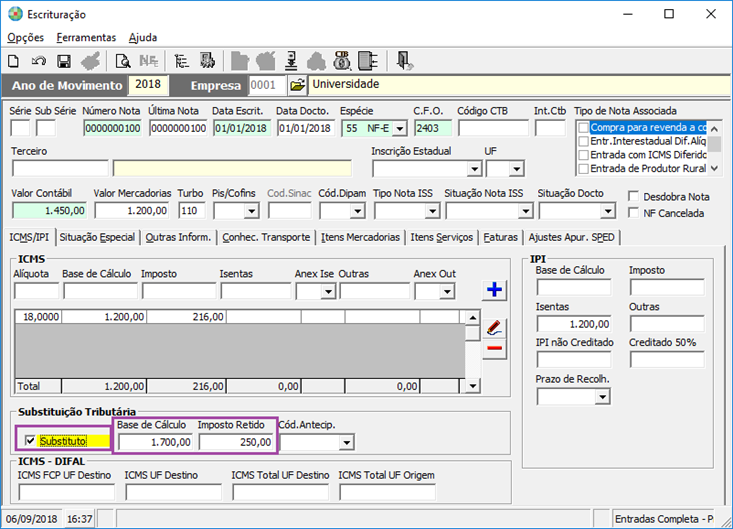Switch to the Faturas tab

pyautogui.click(x=500, y=237)
